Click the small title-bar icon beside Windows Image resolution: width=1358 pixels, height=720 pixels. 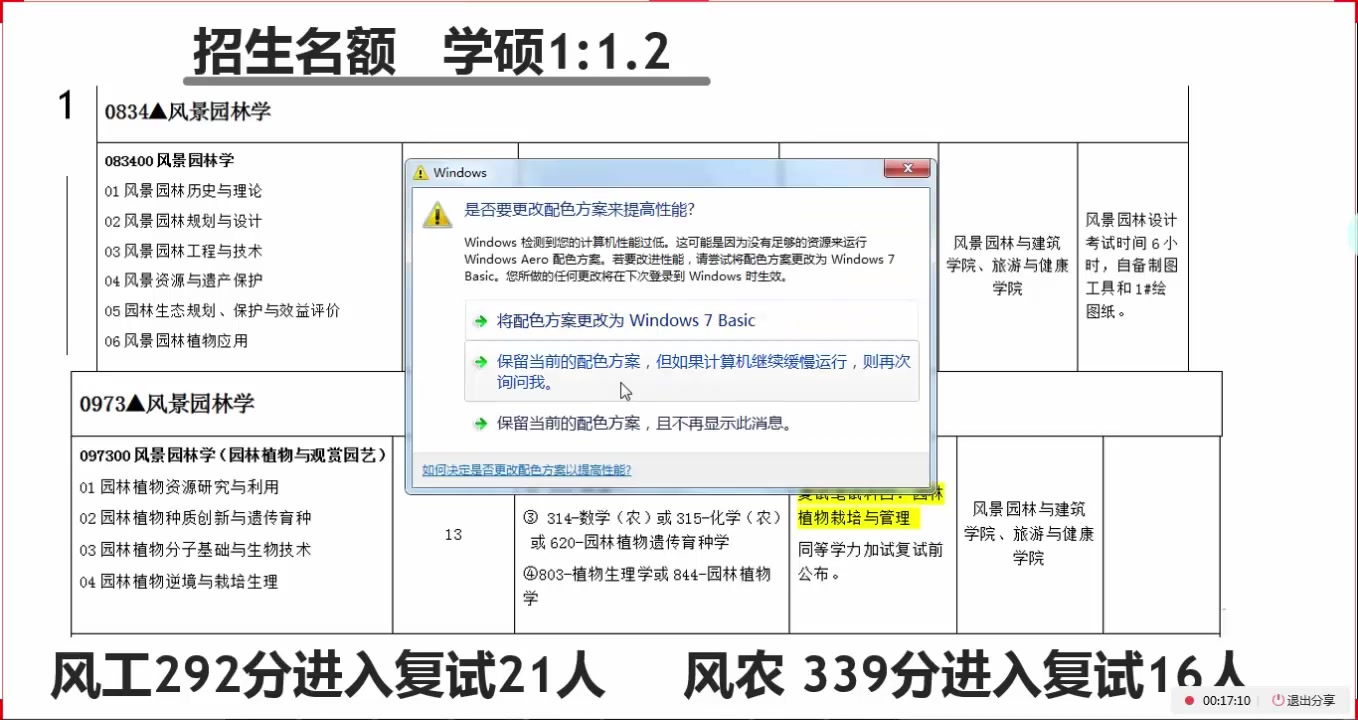[x=421, y=173]
